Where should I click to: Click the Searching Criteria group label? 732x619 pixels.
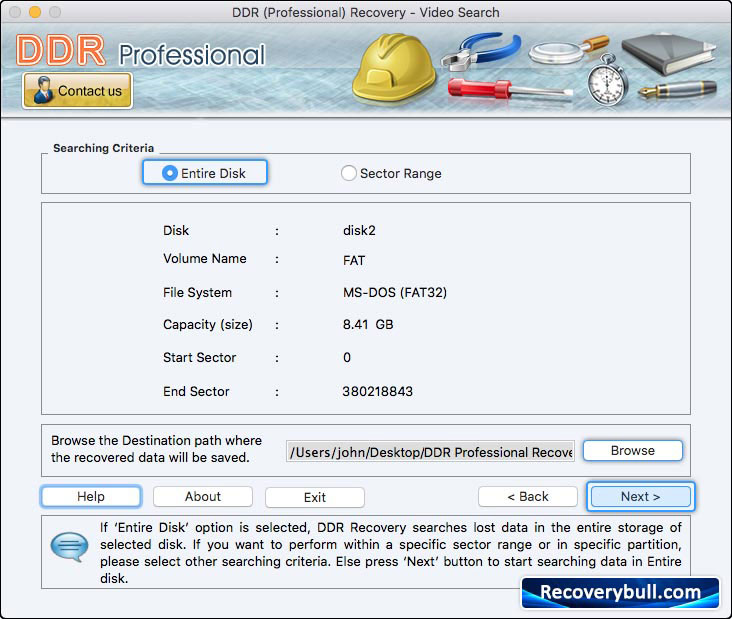103,148
